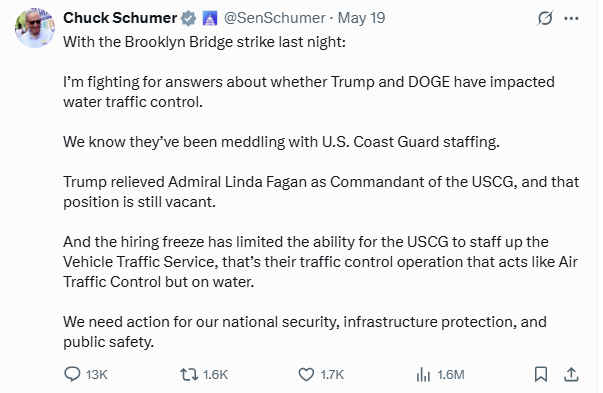Click the Grok explain post icon

pyautogui.click(x=545, y=18)
